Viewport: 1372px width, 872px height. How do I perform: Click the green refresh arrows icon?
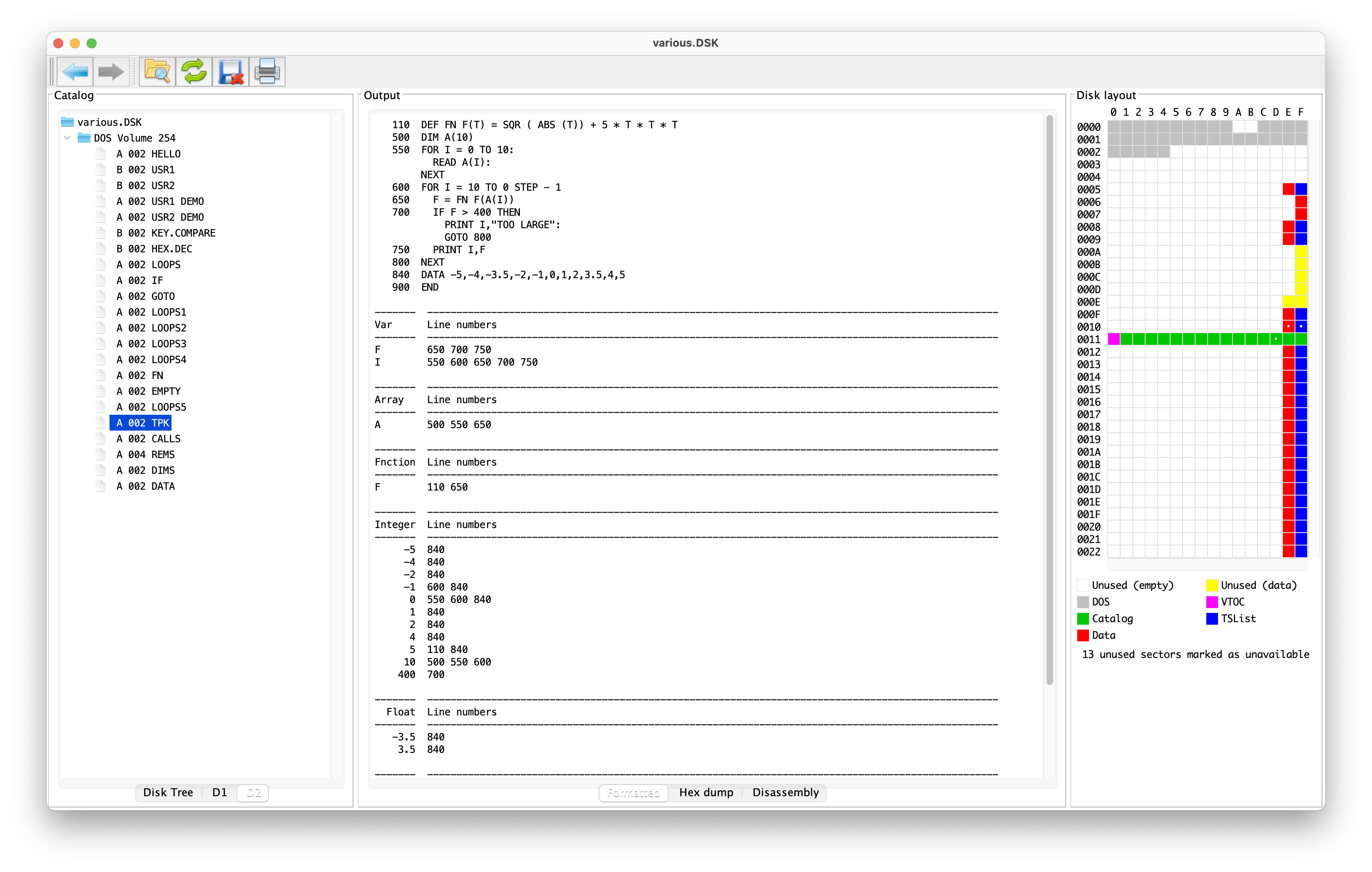click(194, 72)
